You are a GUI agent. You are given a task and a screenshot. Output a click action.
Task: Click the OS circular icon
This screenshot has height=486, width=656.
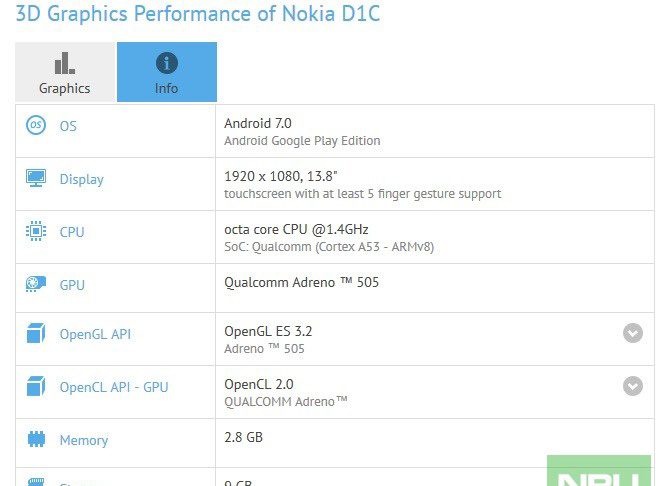36,126
